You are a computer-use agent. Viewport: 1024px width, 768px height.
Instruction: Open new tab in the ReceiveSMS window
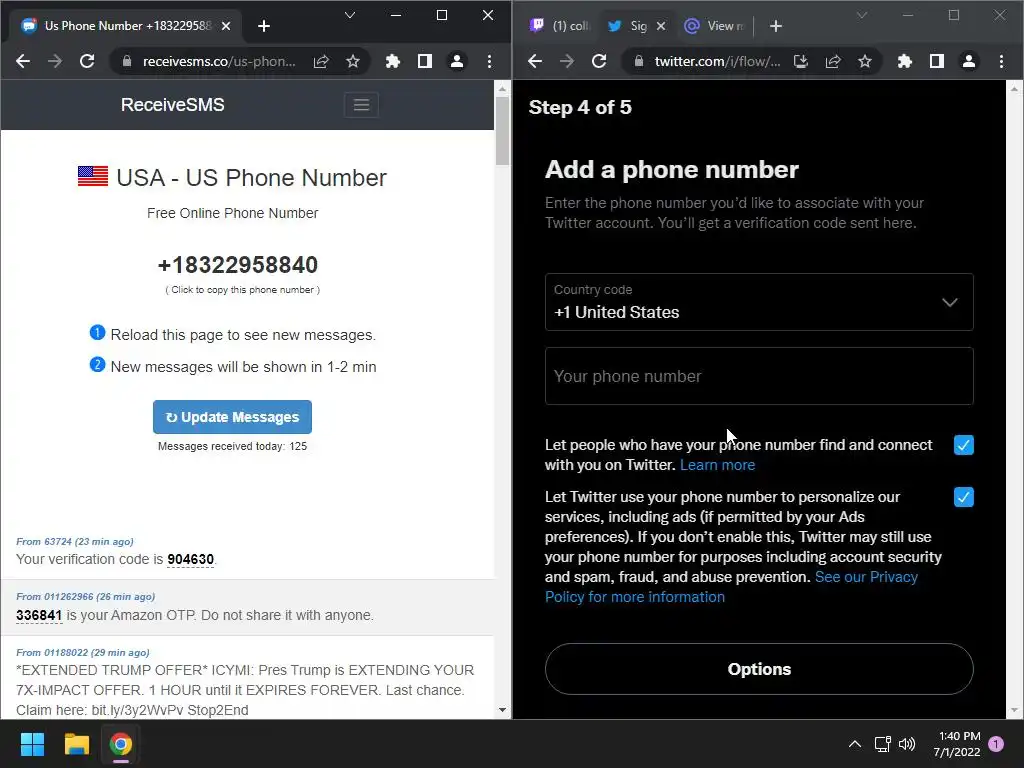click(x=264, y=26)
